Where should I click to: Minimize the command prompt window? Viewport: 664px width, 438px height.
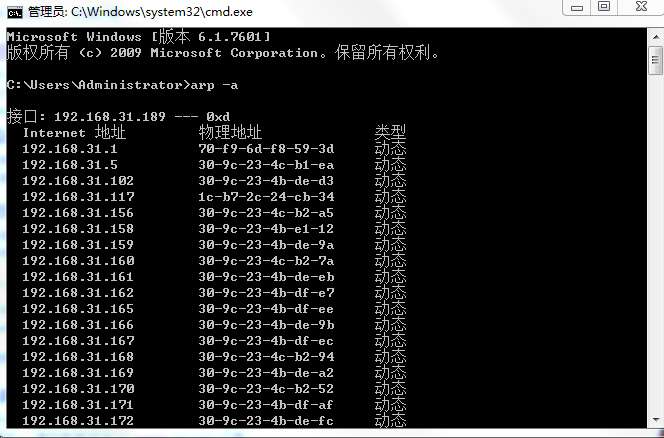pos(576,7)
